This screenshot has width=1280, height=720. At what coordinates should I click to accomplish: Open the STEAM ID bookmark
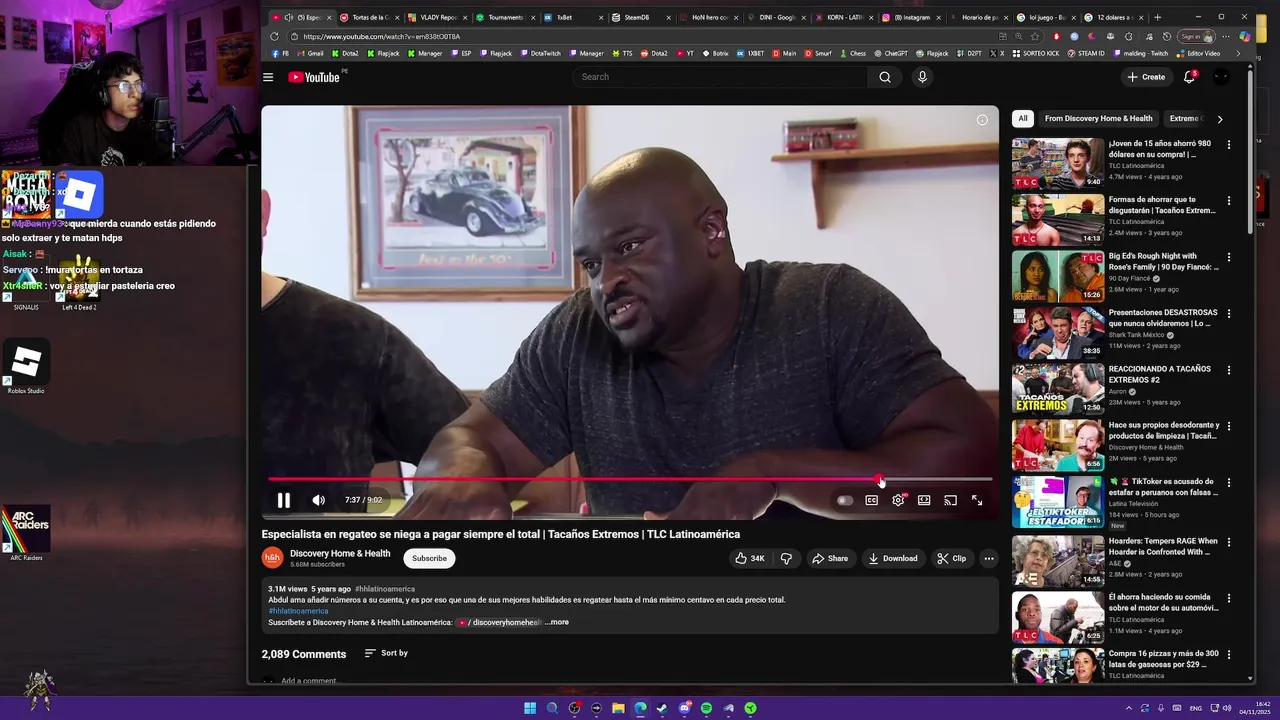click(x=1085, y=53)
